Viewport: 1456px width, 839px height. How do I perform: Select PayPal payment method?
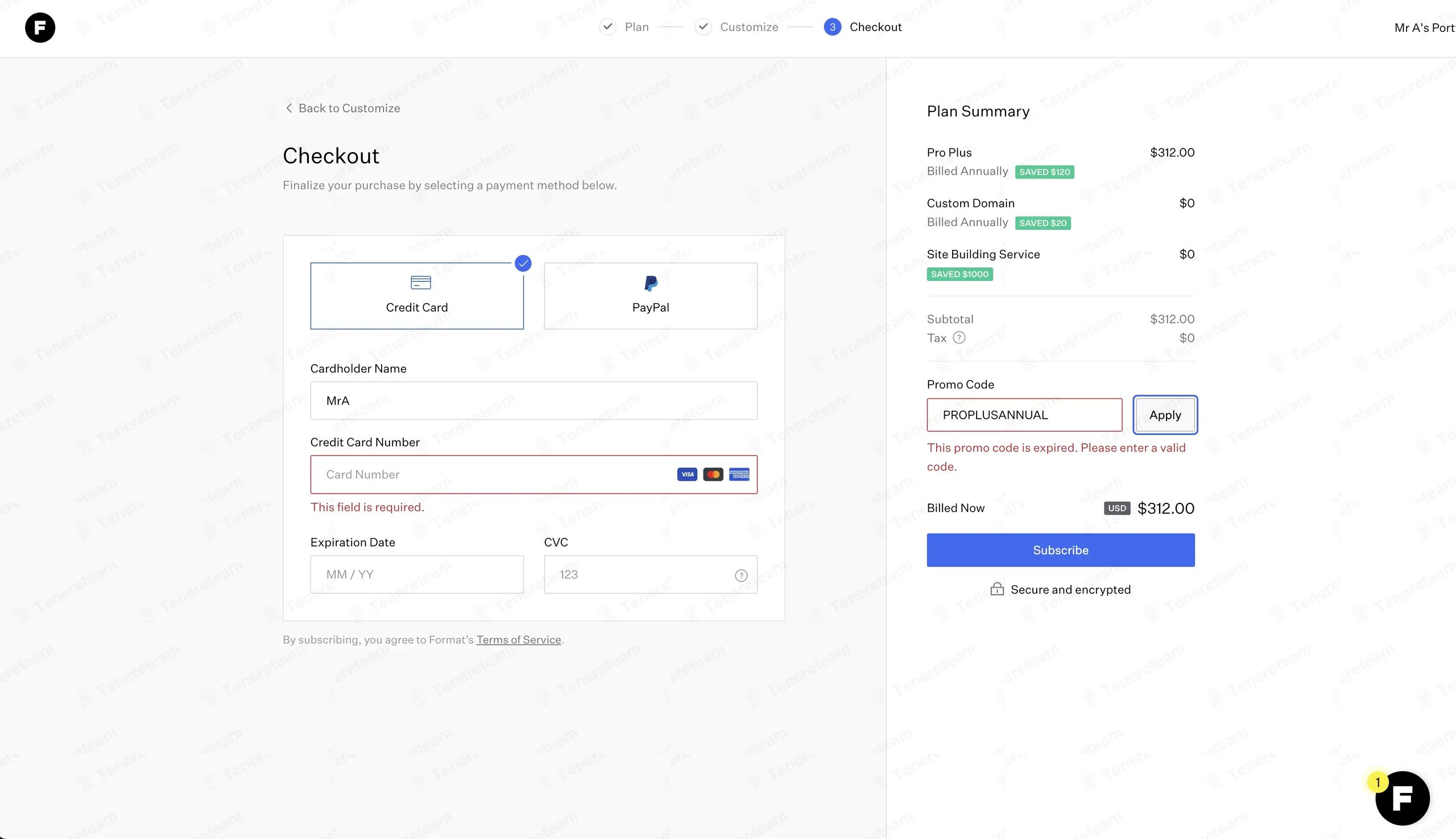(x=651, y=296)
